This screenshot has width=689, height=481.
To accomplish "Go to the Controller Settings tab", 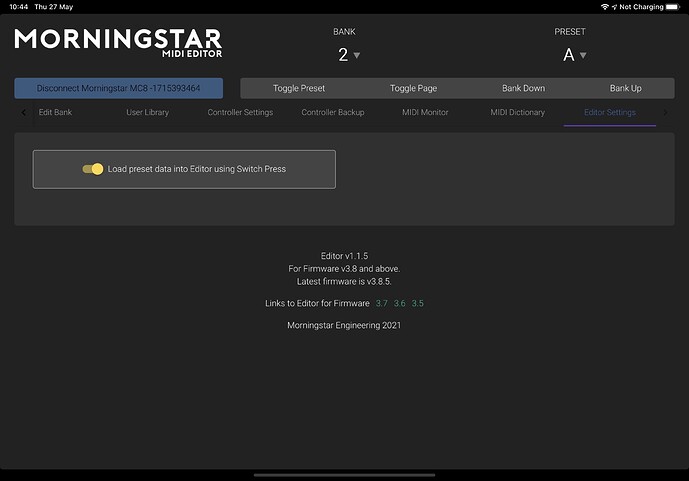I will click(x=240, y=112).
